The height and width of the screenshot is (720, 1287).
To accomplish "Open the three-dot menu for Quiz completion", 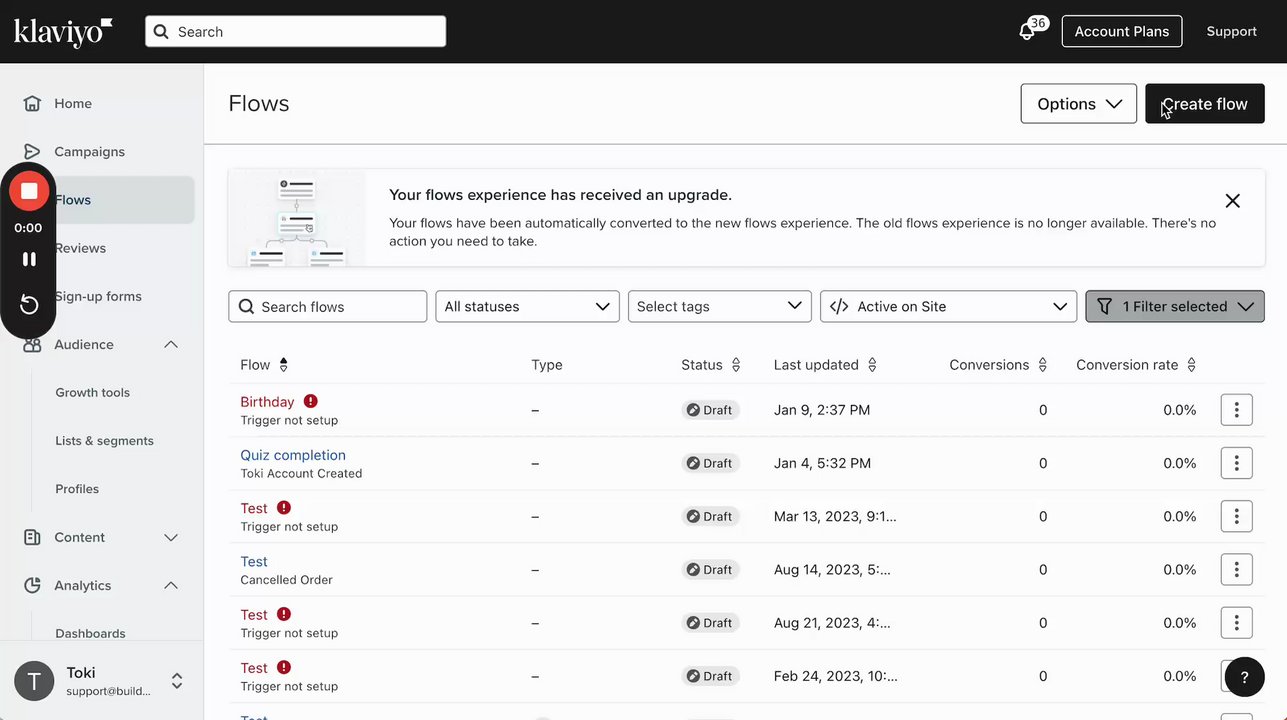I will [x=1236, y=463].
